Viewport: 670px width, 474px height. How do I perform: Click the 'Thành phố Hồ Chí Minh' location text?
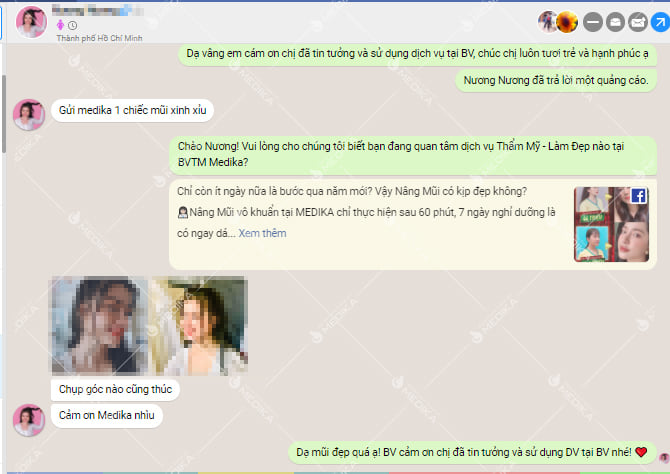coord(97,37)
